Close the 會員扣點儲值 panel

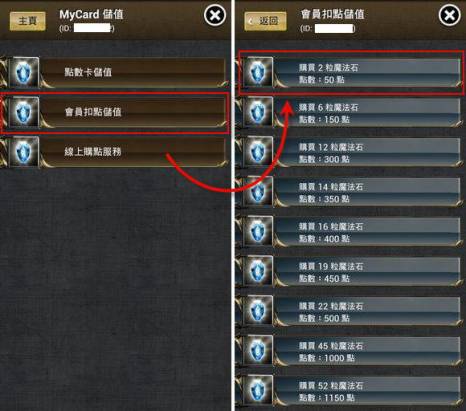click(x=450, y=15)
